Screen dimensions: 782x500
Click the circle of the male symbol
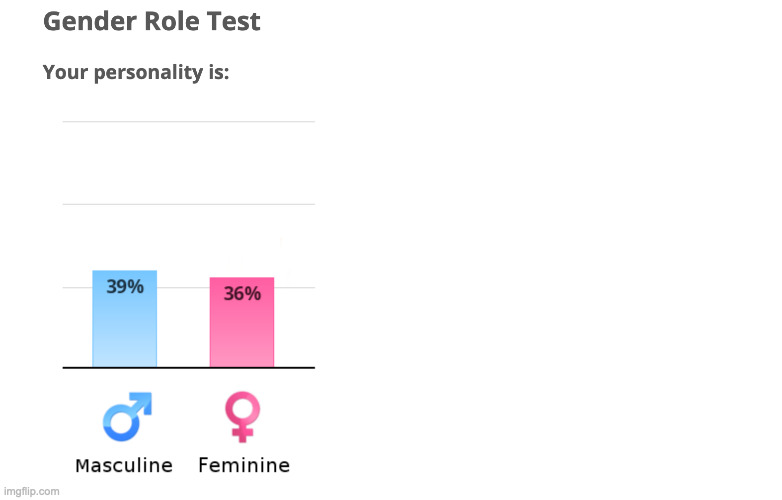(x=120, y=424)
